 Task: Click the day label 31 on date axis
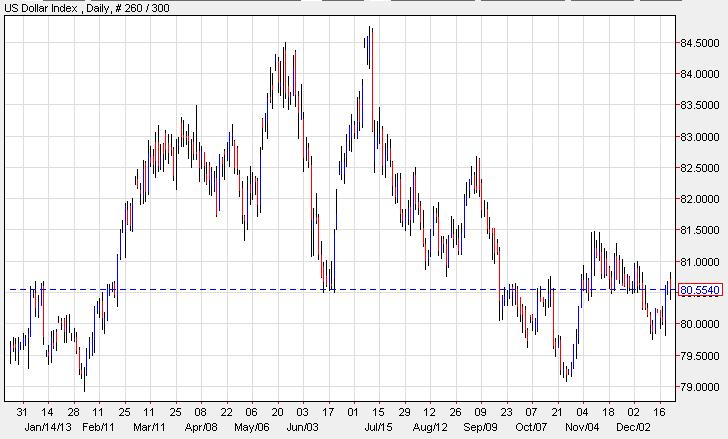[x=22, y=412]
